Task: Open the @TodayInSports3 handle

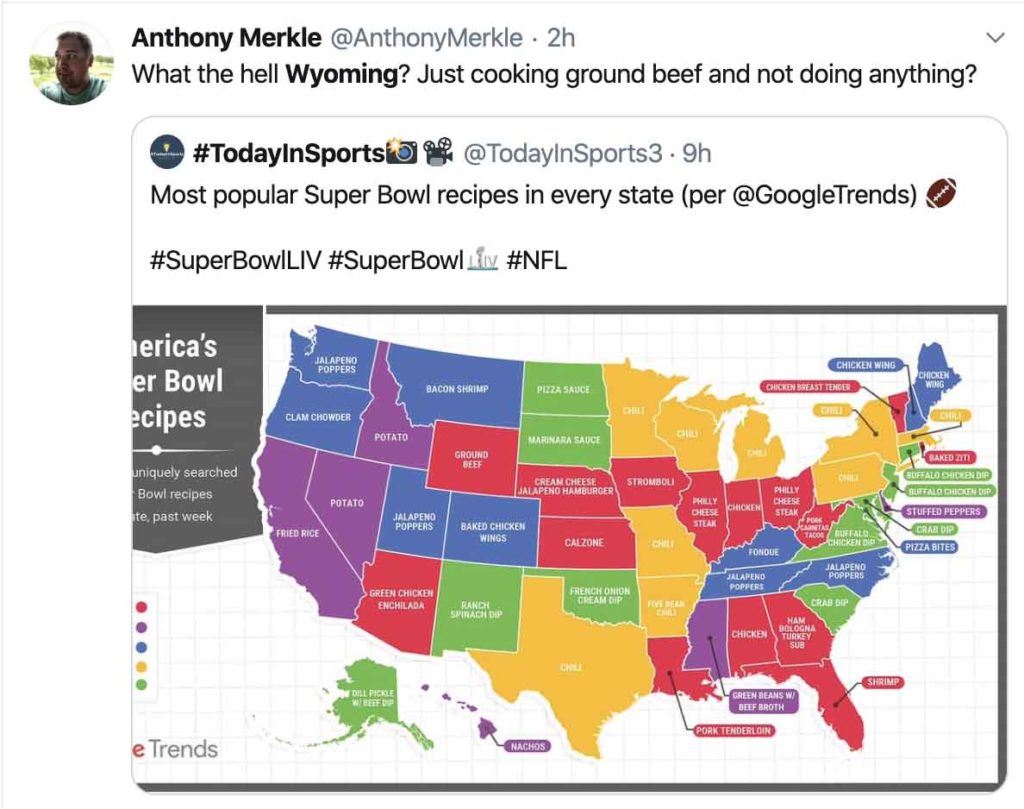Action: (x=563, y=153)
